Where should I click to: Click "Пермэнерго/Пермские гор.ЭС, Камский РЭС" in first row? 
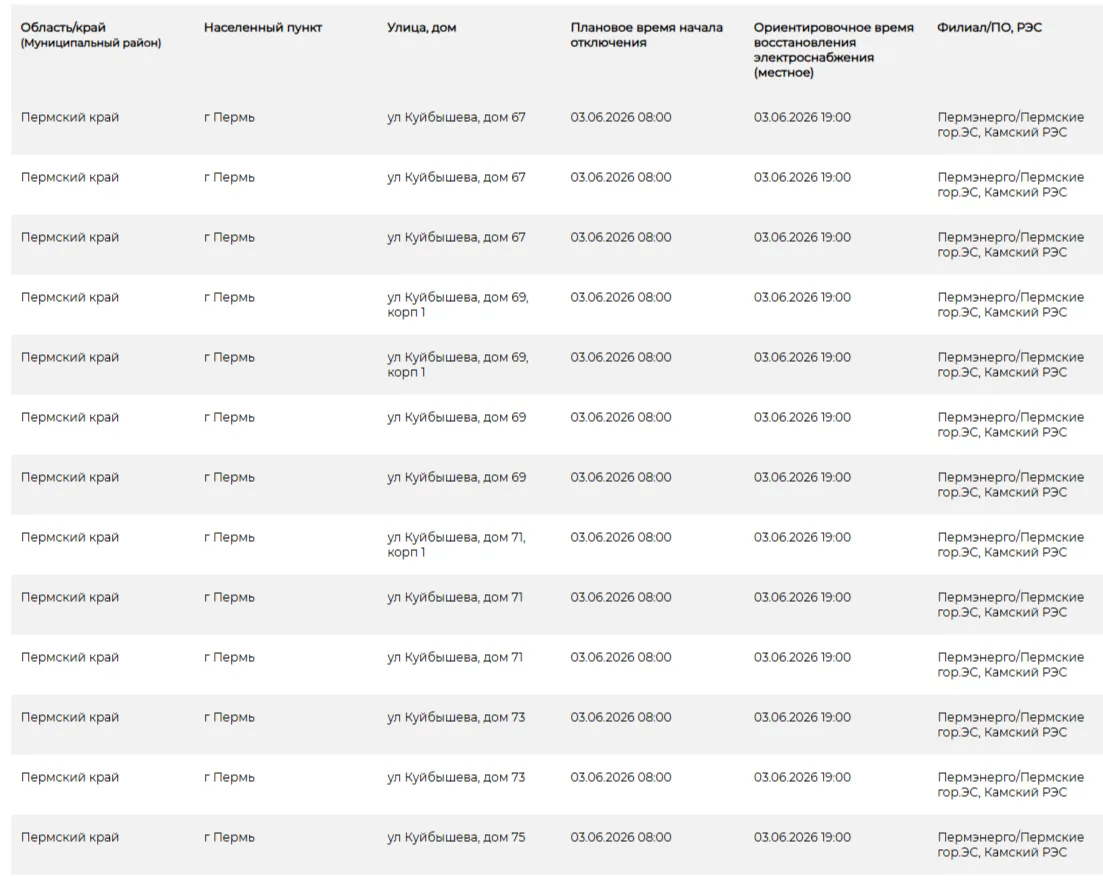coord(1010,124)
